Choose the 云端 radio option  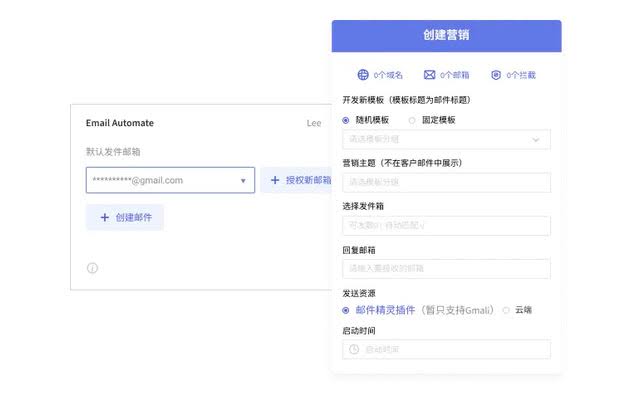click(x=506, y=310)
